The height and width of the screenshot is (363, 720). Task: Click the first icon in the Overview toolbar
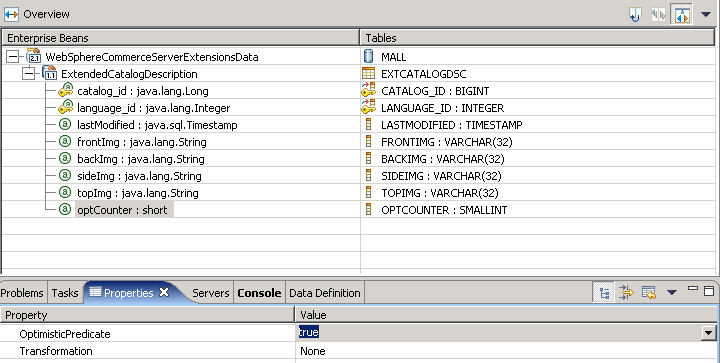pyautogui.click(x=635, y=15)
